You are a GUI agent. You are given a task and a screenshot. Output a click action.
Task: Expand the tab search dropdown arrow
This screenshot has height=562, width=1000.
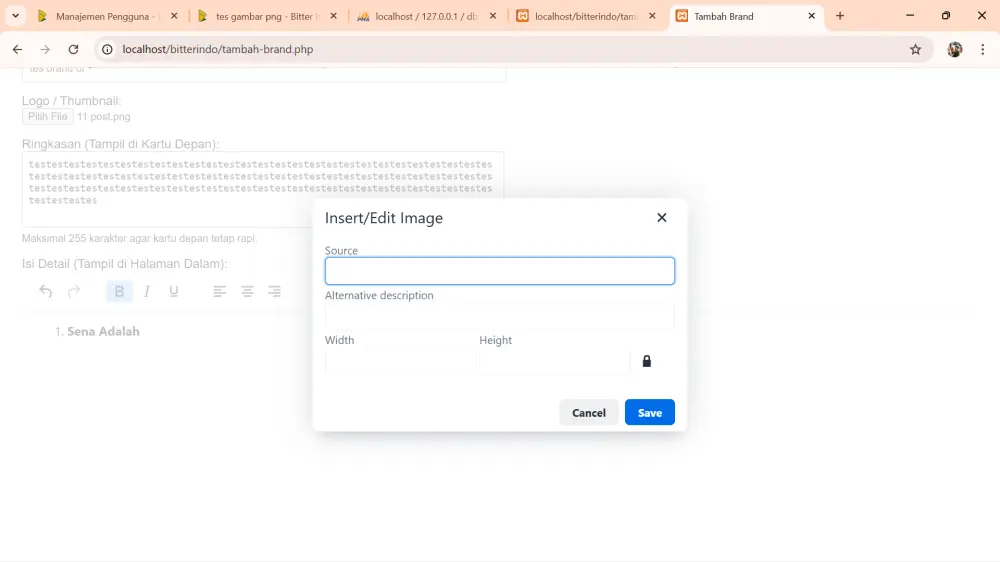pyautogui.click(x=15, y=16)
